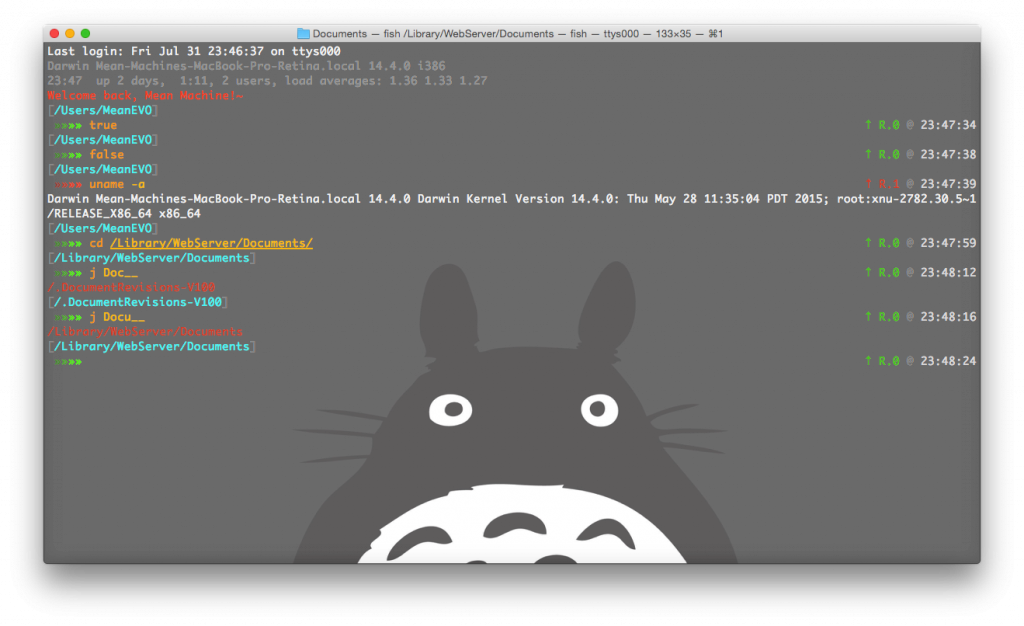1024x626 pixels.
Task: Click the green up arrow on the 23:47:34 line
Action: [868, 125]
